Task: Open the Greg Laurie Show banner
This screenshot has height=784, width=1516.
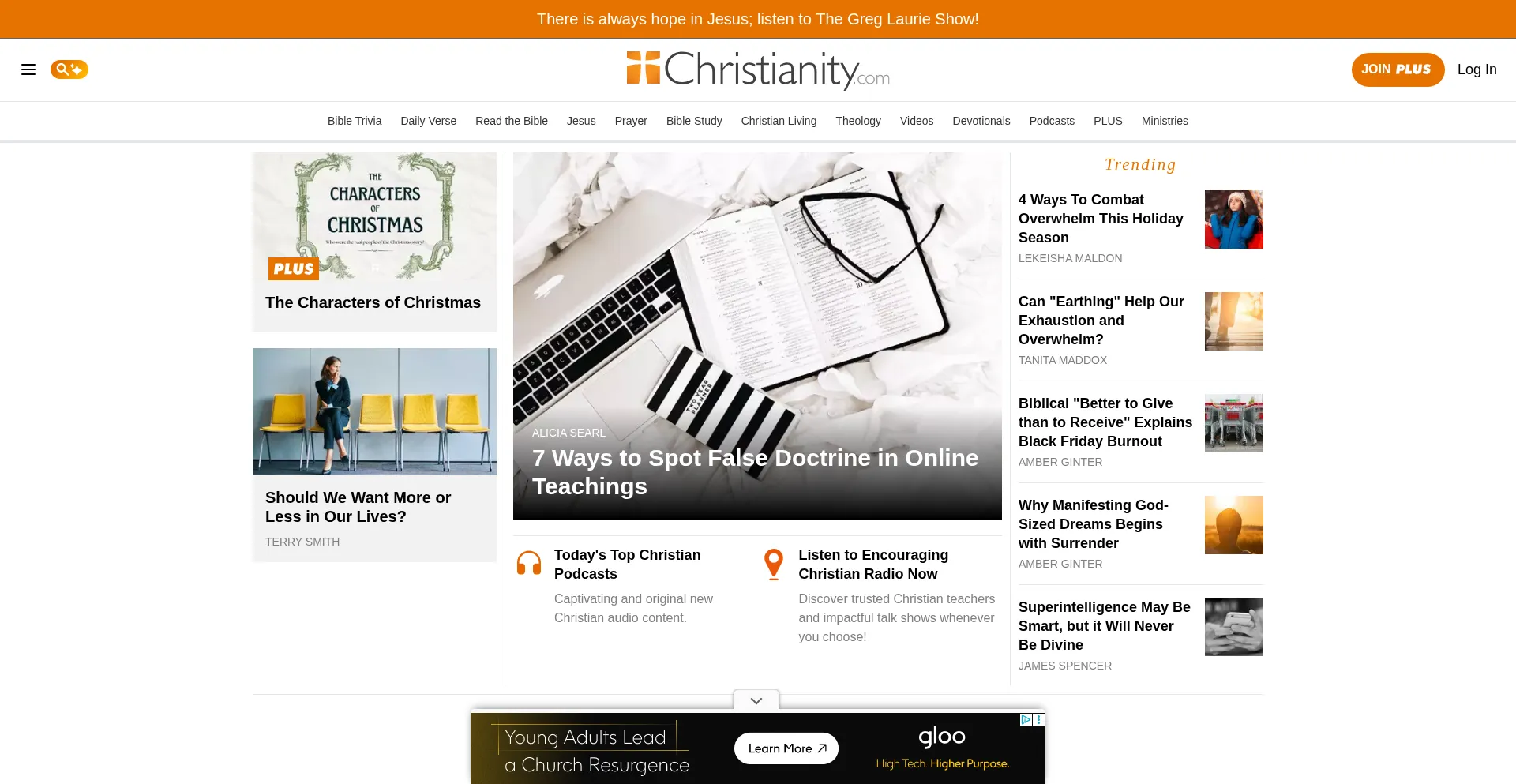Action: [758, 19]
